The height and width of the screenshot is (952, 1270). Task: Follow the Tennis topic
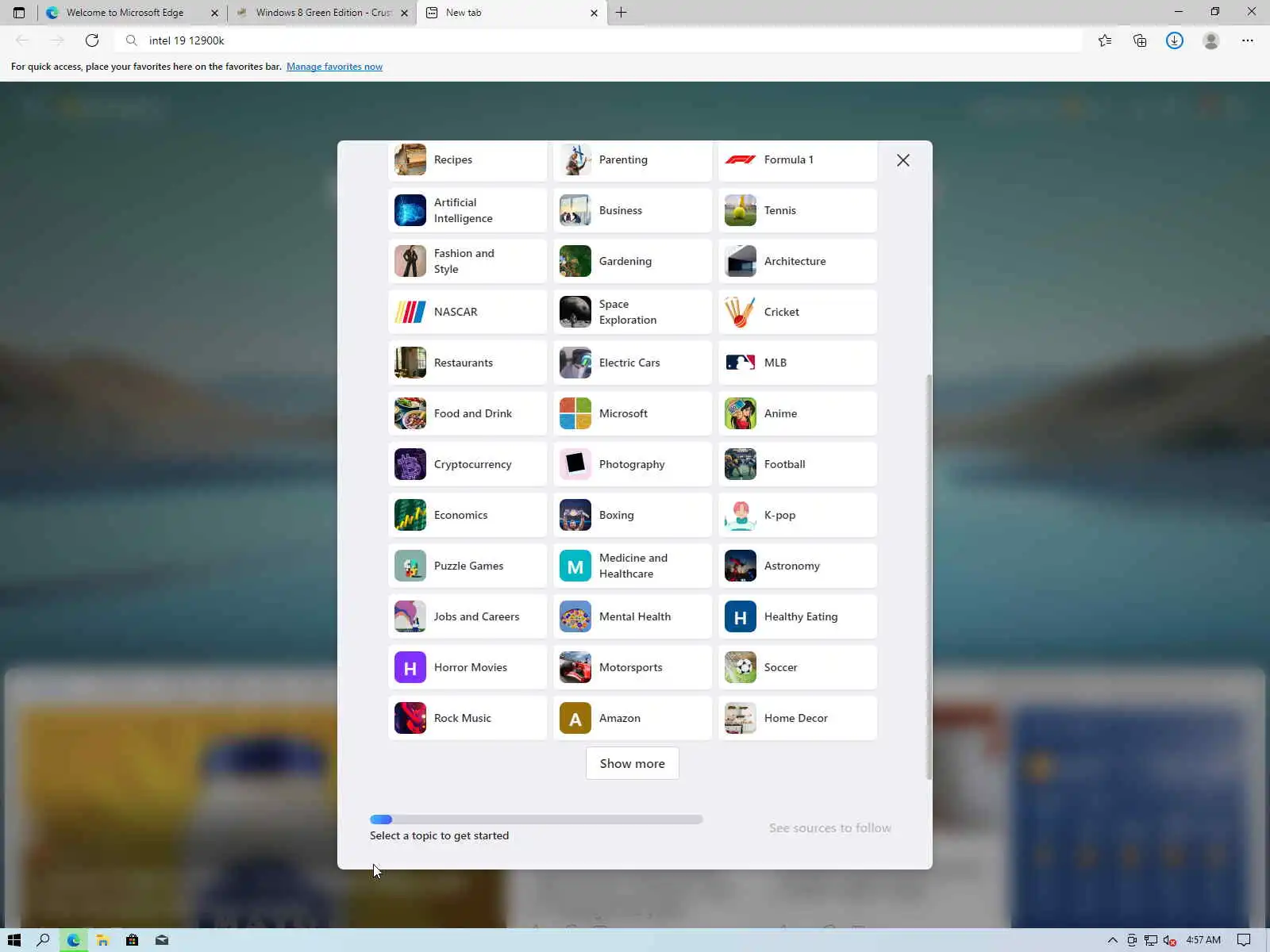coord(798,210)
